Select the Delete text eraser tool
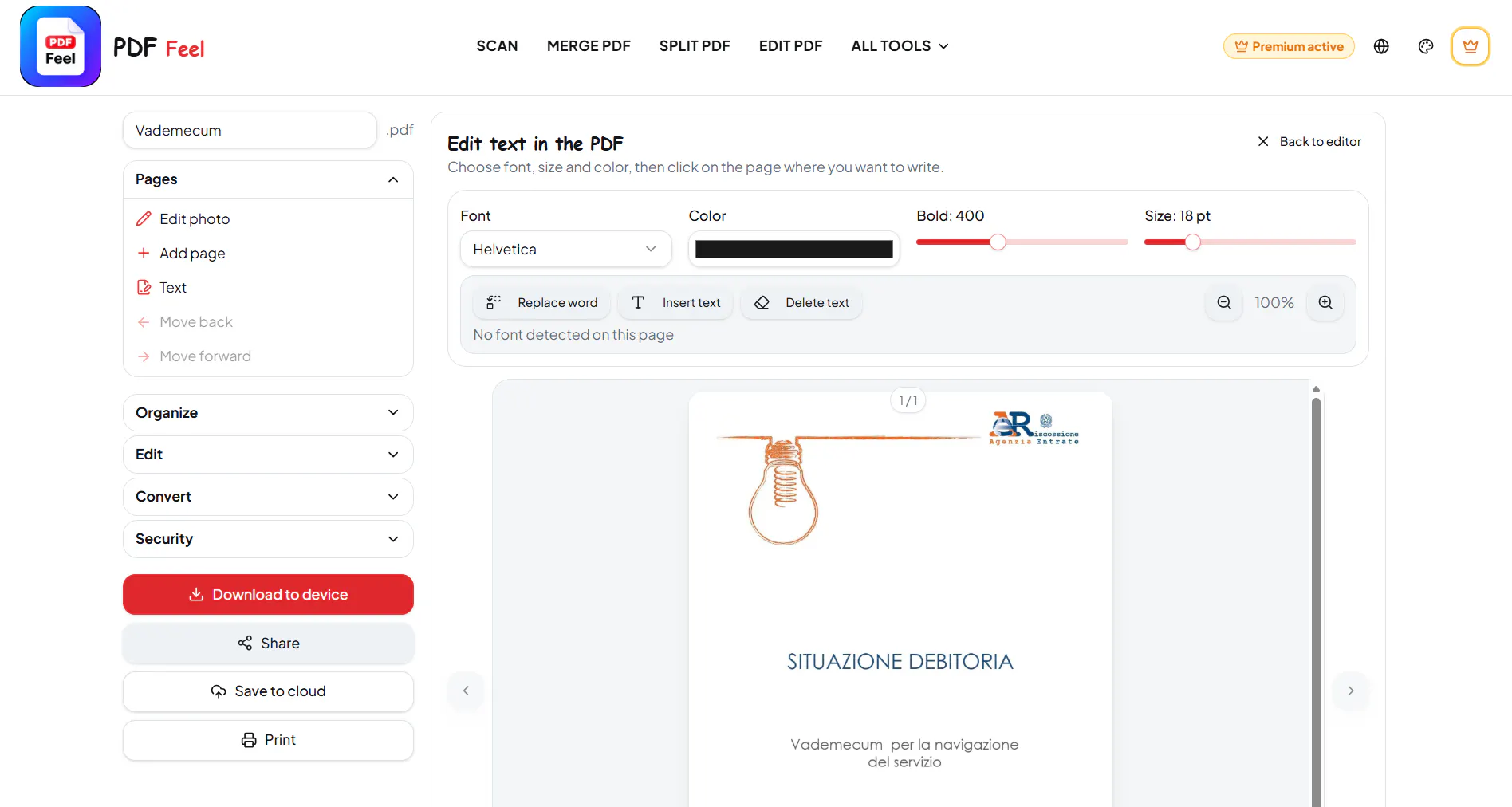Viewport: 1512px width, 807px height. pos(801,303)
